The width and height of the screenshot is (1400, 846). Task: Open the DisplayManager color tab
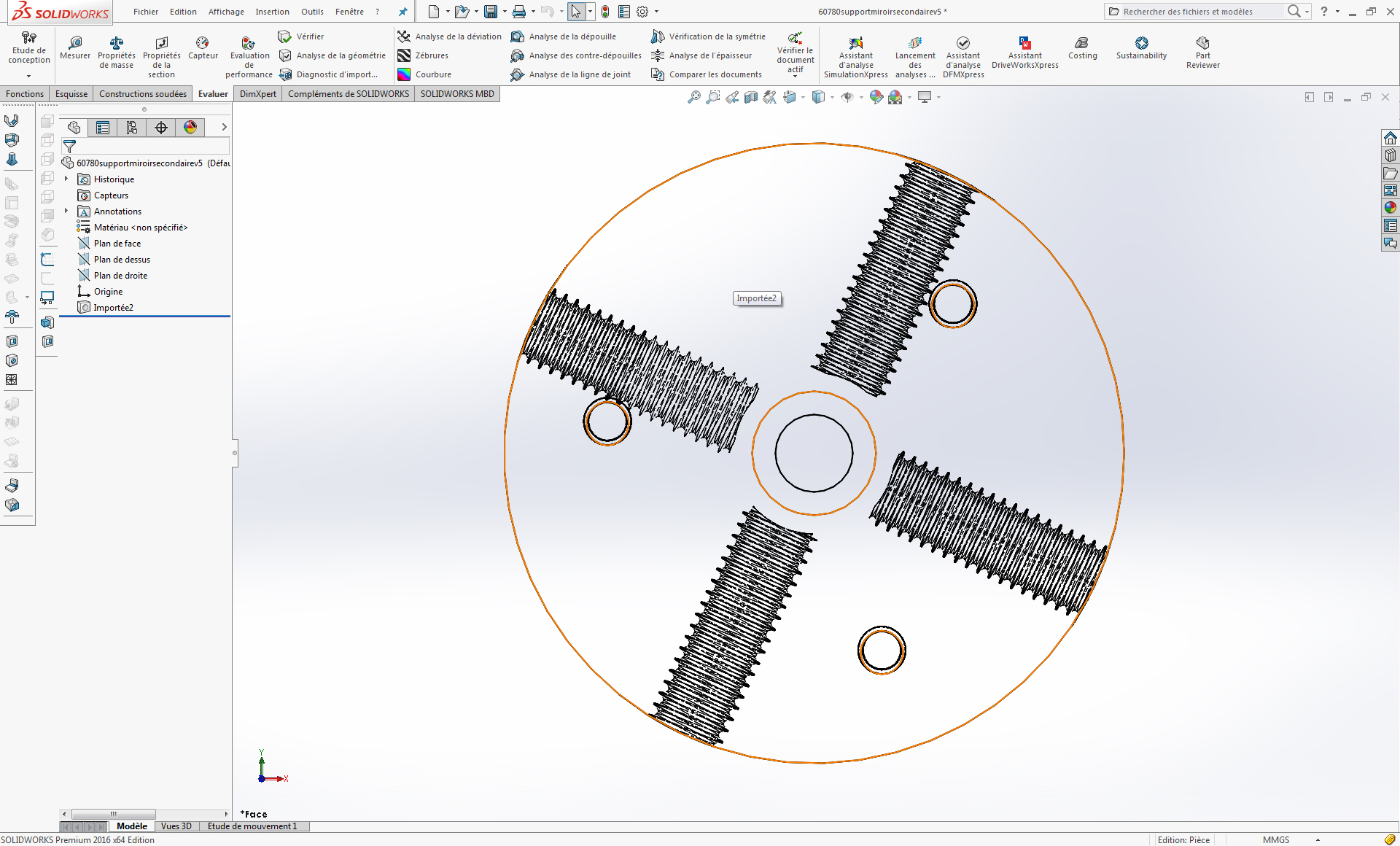tap(190, 128)
